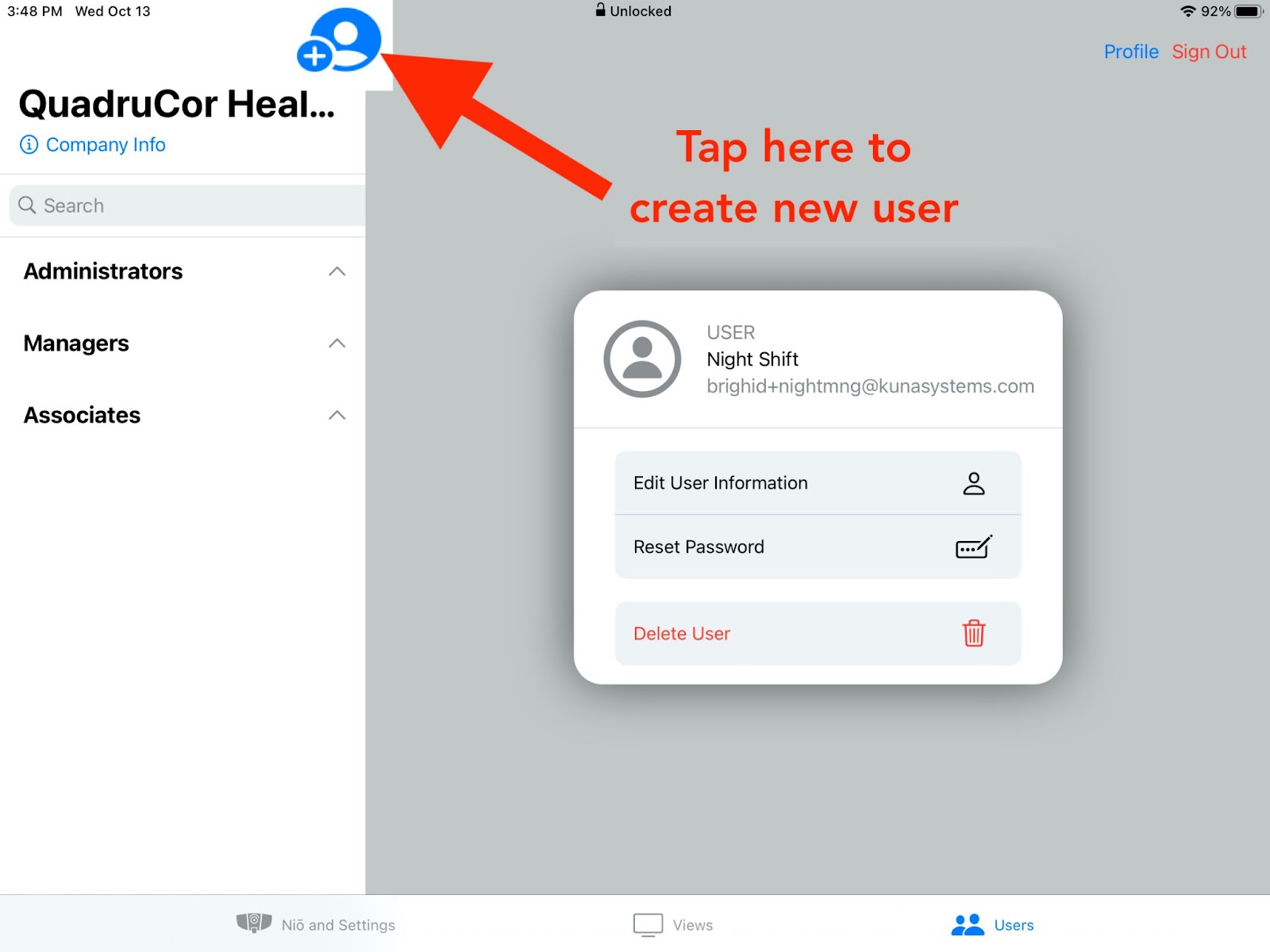Switch to the Niō and Settings tab

click(x=316, y=924)
